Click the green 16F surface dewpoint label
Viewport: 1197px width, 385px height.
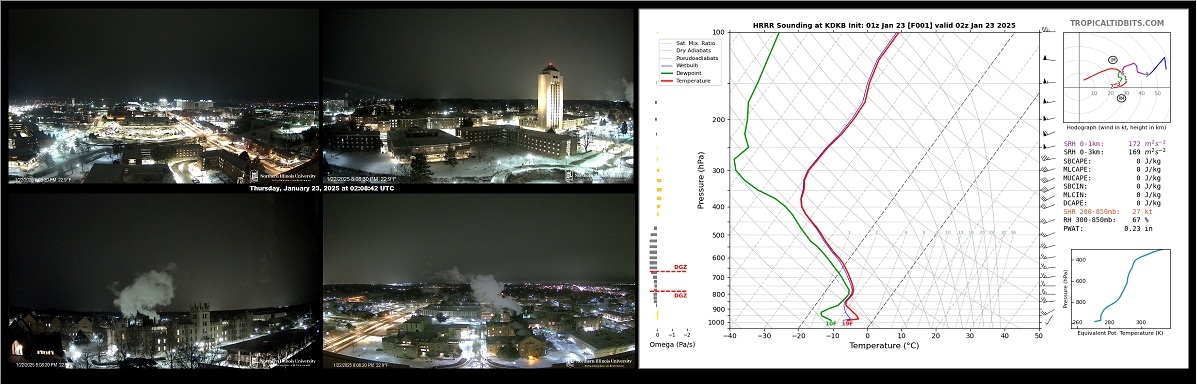coord(831,324)
